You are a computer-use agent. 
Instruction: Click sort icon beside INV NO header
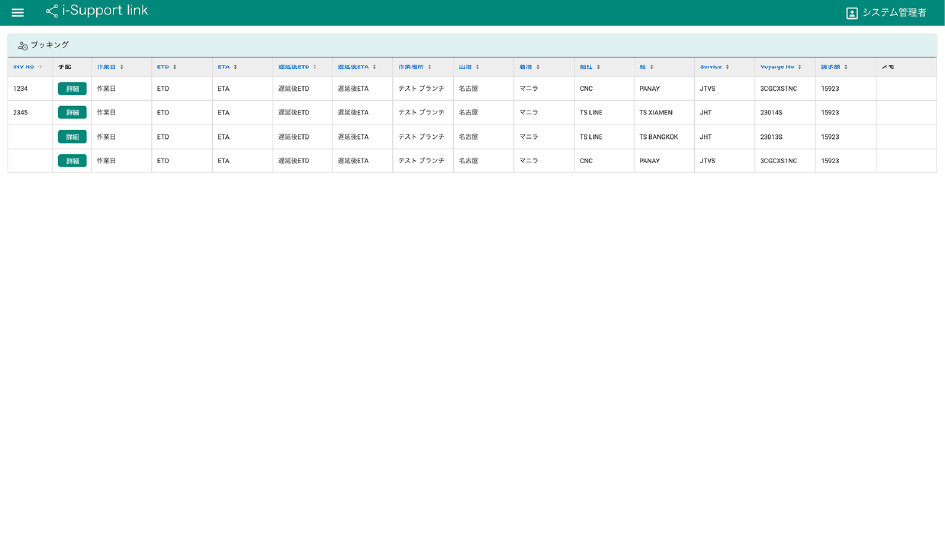click(x=40, y=67)
